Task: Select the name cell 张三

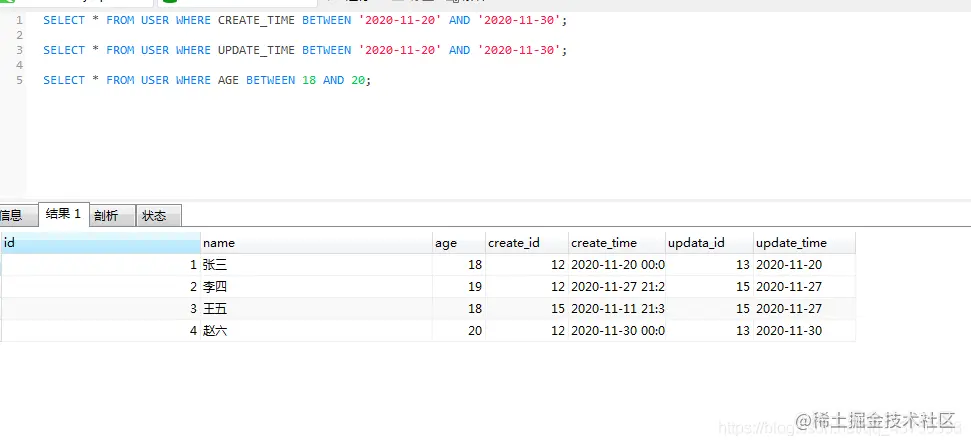Action: pyautogui.click(x=316, y=265)
